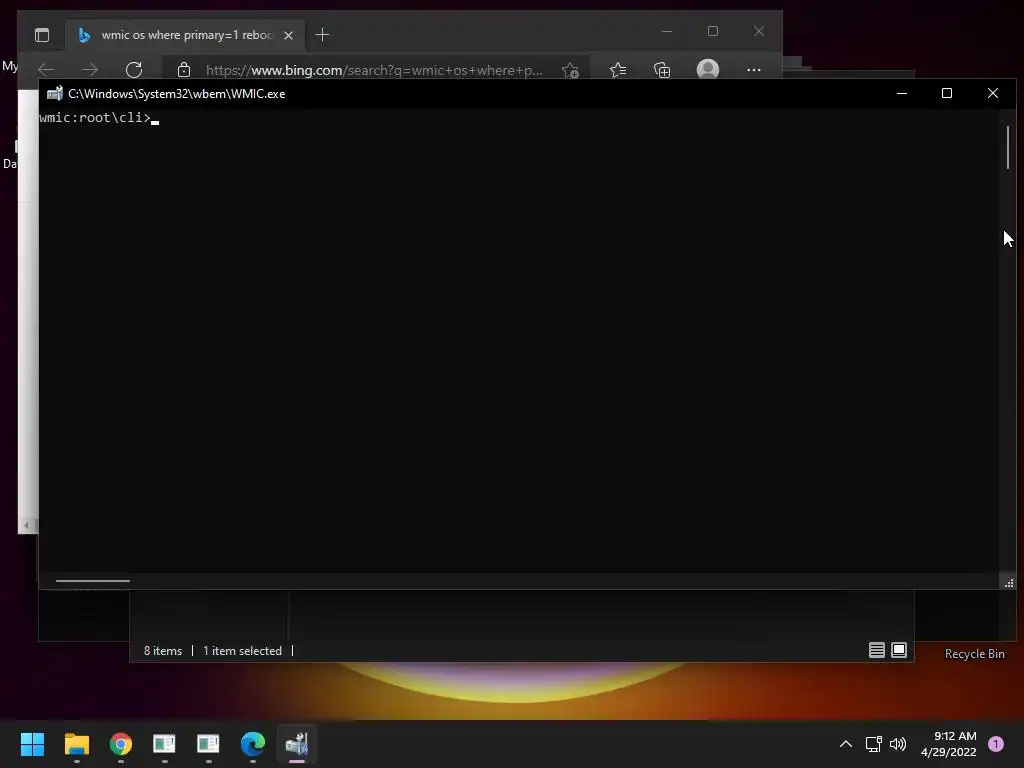Image resolution: width=1024 pixels, height=768 pixels.
Task: Maximize the Edge browser window
Action: (x=712, y=31)
